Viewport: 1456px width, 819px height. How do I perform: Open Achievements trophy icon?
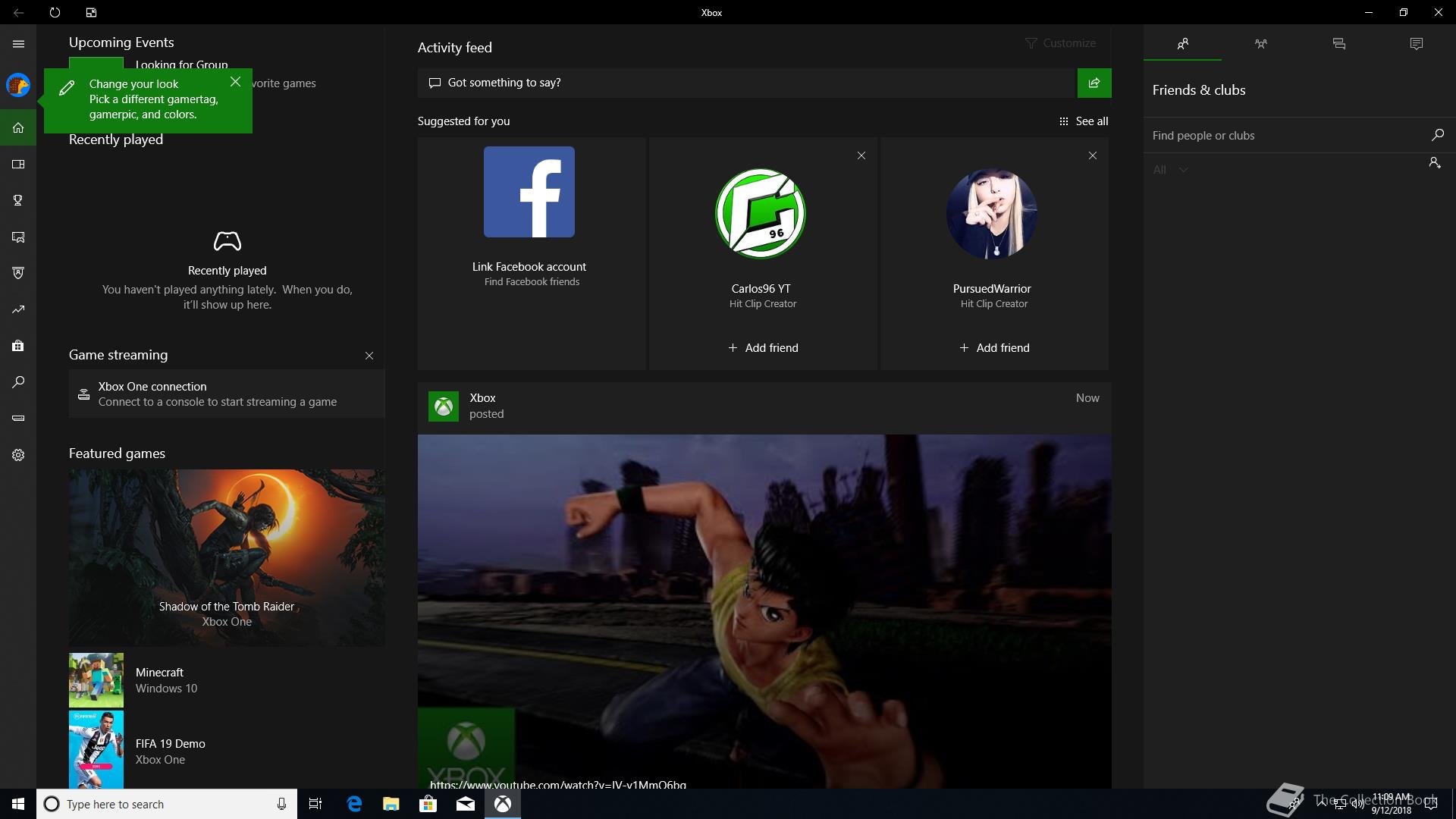[x=18, y=200]
